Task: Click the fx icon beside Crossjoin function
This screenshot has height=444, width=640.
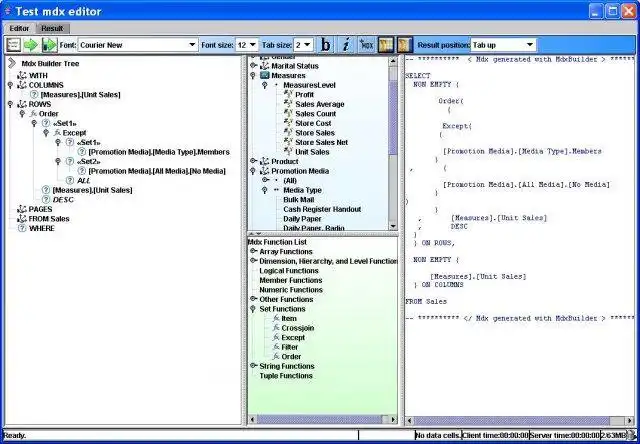Action: click(276, 328)
